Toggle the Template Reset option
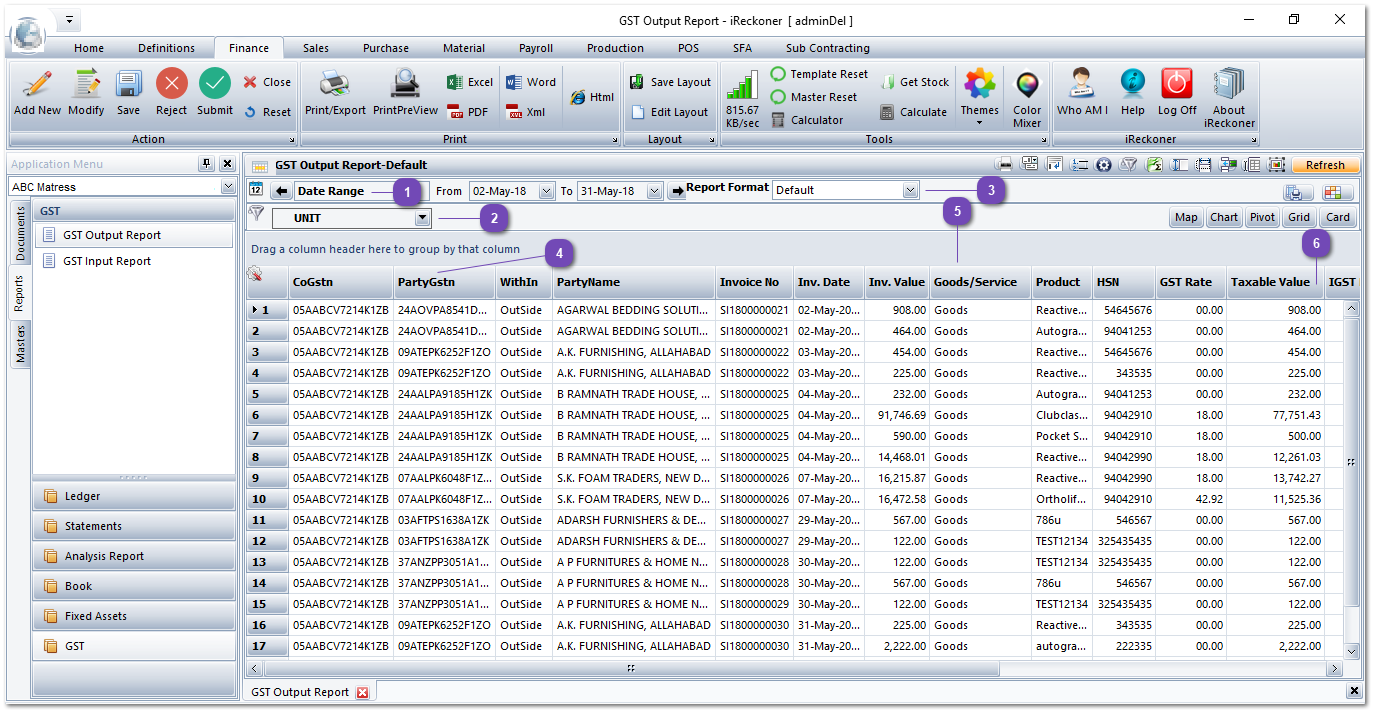This screenshot has height=713, width=1374. coord(778,74)
